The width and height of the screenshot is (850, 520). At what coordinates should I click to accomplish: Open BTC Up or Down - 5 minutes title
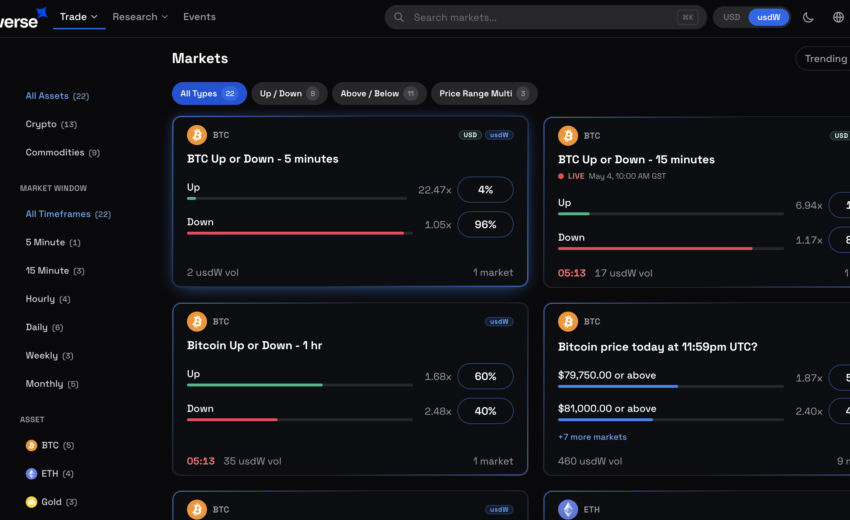coord(262,159)
